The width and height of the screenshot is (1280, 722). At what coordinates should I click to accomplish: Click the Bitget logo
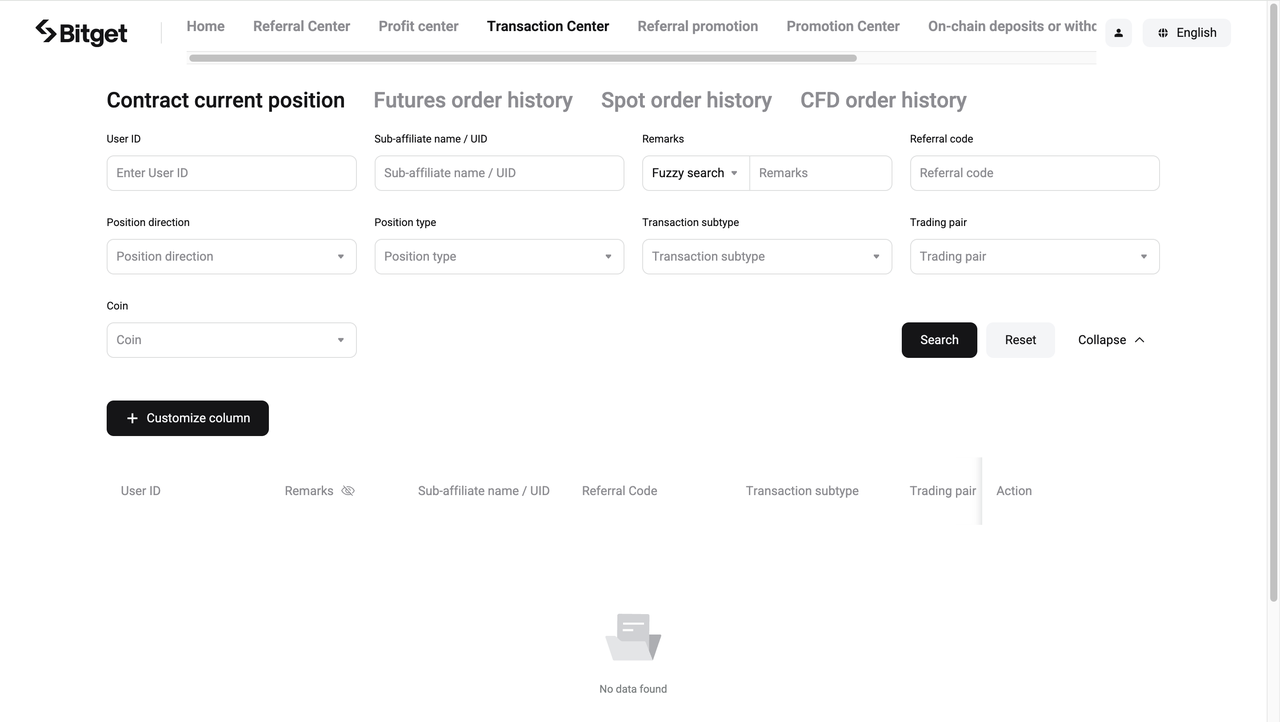pyautogui.click(x=80, y=32)
